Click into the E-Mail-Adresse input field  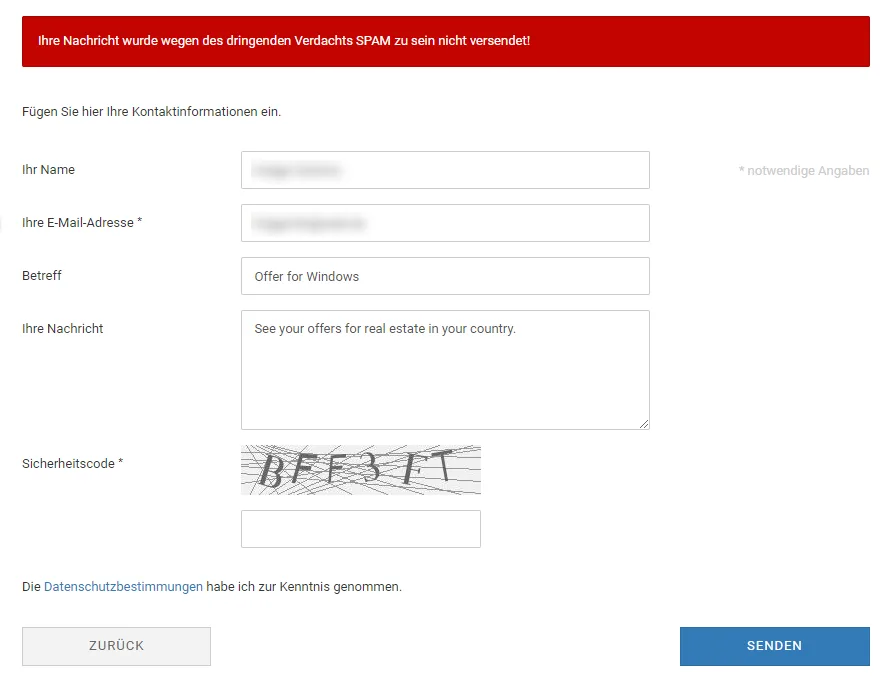click(x=445, y=223)
